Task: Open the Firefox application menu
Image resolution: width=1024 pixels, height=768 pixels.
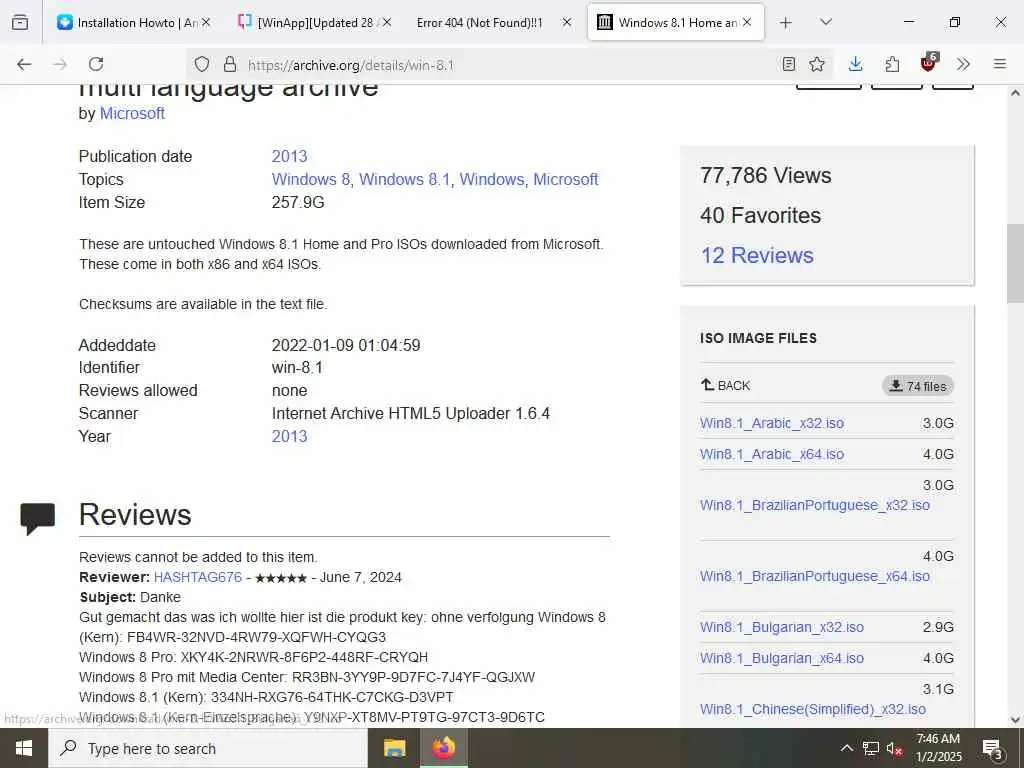Action: (x=999, y=64)
